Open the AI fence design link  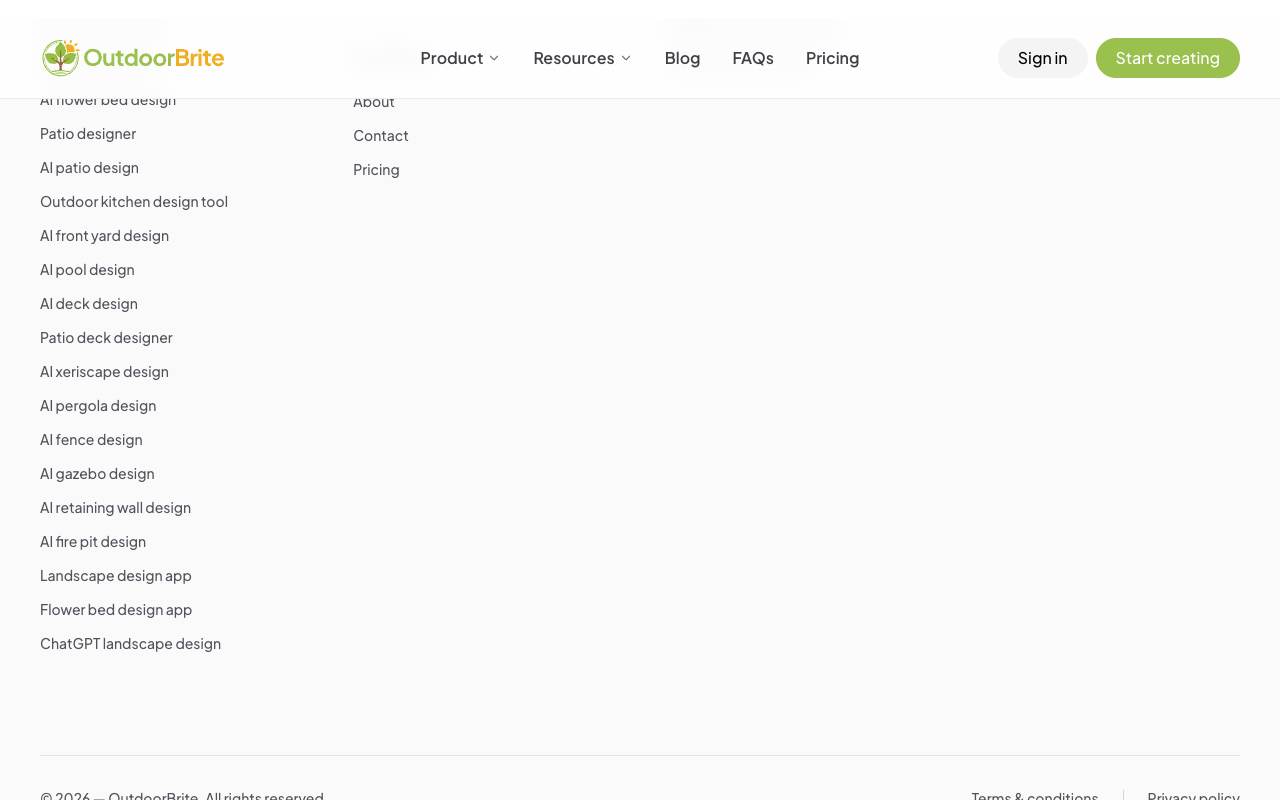click(91, 439)
